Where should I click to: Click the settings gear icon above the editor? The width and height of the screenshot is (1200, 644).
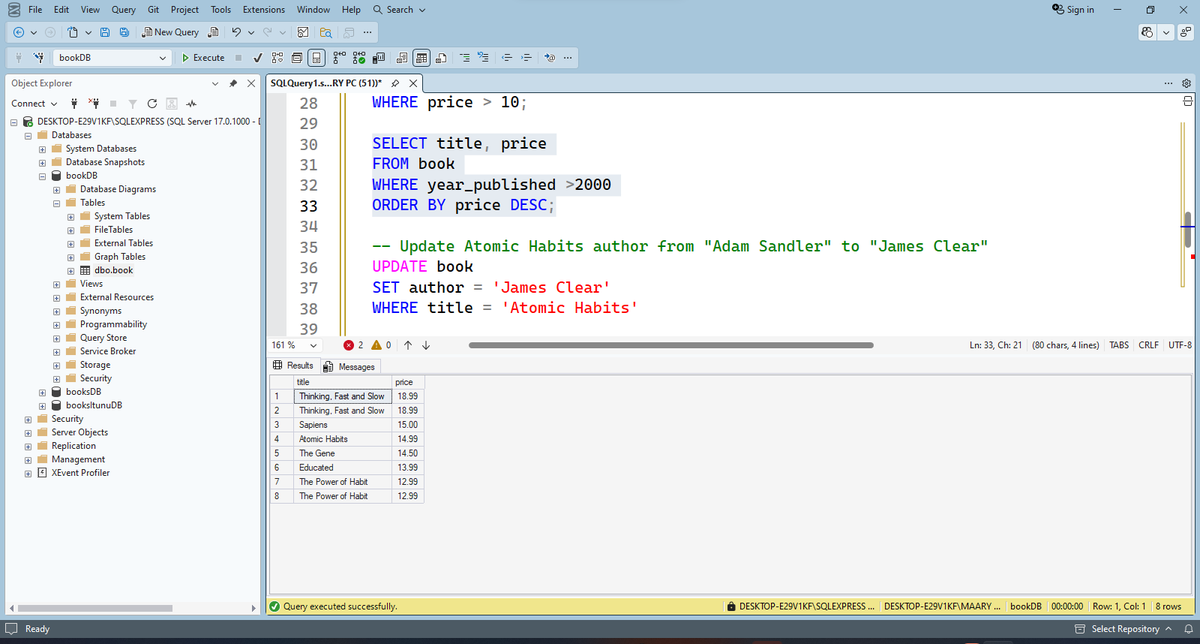[x=1187, y=83]
